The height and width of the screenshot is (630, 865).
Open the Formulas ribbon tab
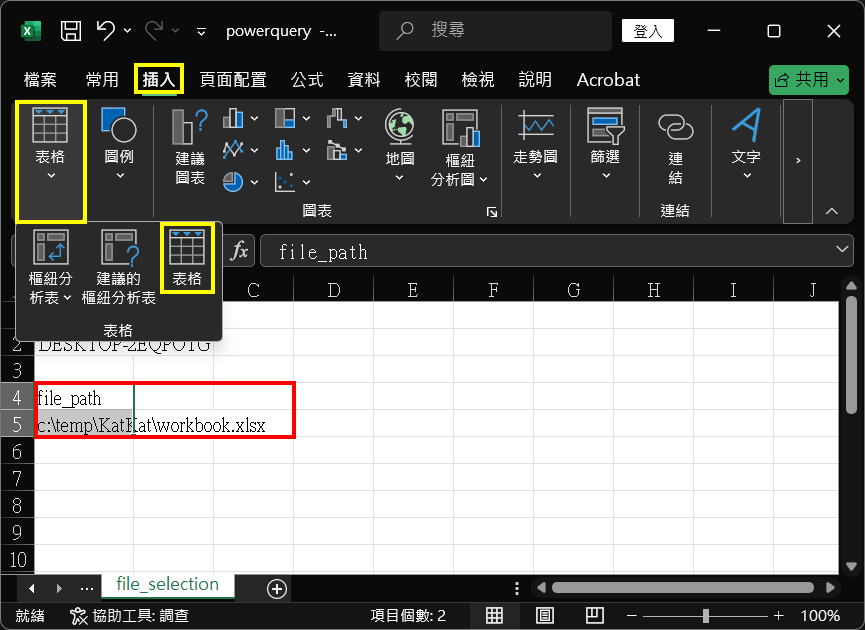tap(307, 80)
